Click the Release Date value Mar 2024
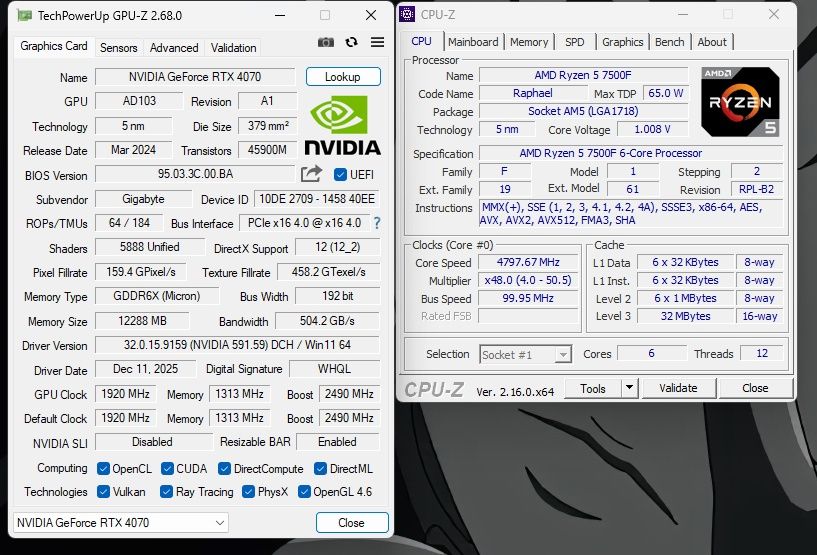Screen dimensions: 817x555 click(x=133, y=150)
